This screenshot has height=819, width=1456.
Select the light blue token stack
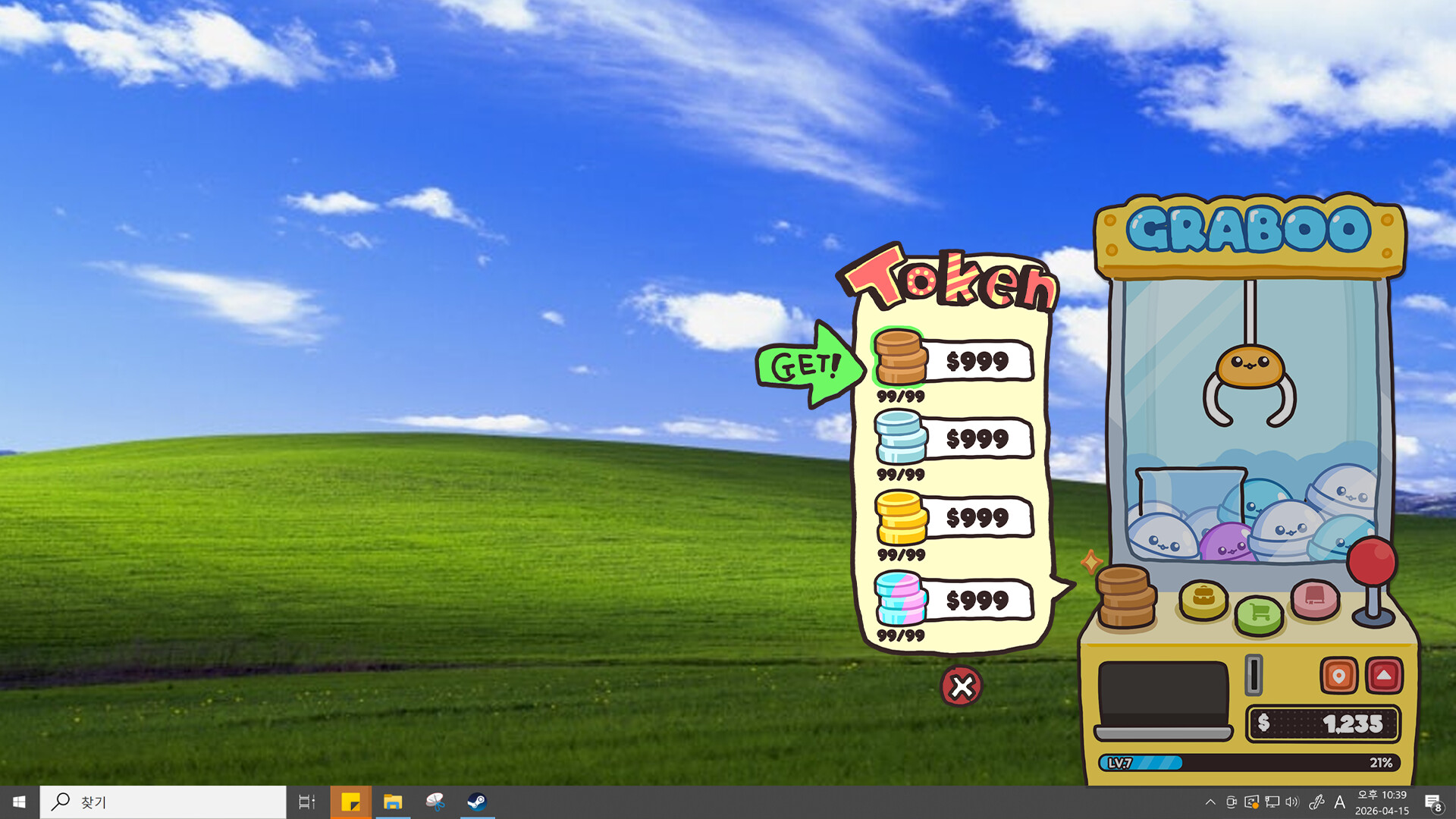tap(900, 437)
